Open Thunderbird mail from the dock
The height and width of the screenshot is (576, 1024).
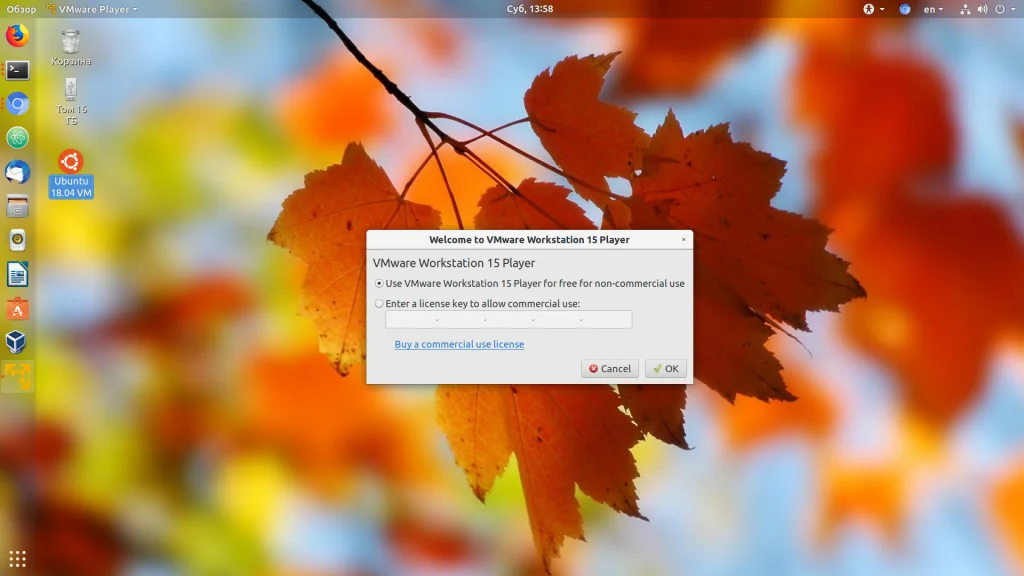(18, 172)
